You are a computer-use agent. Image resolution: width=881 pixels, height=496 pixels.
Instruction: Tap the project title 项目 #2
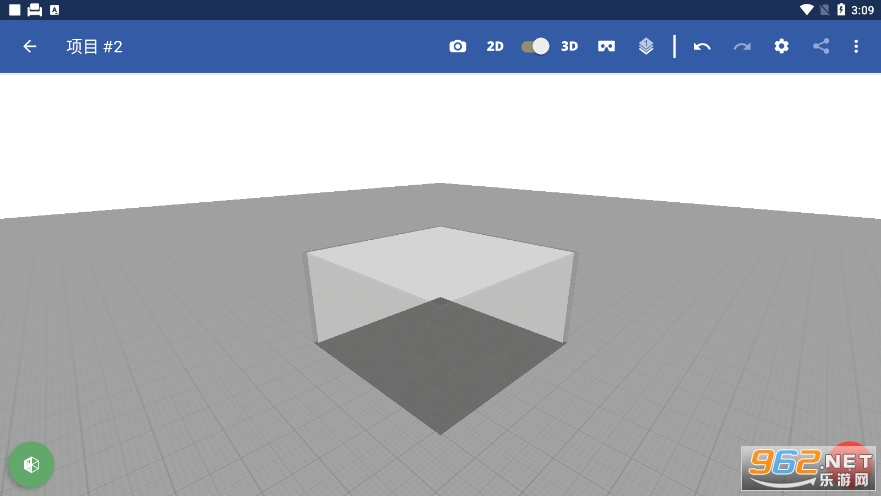click(94, 46)
